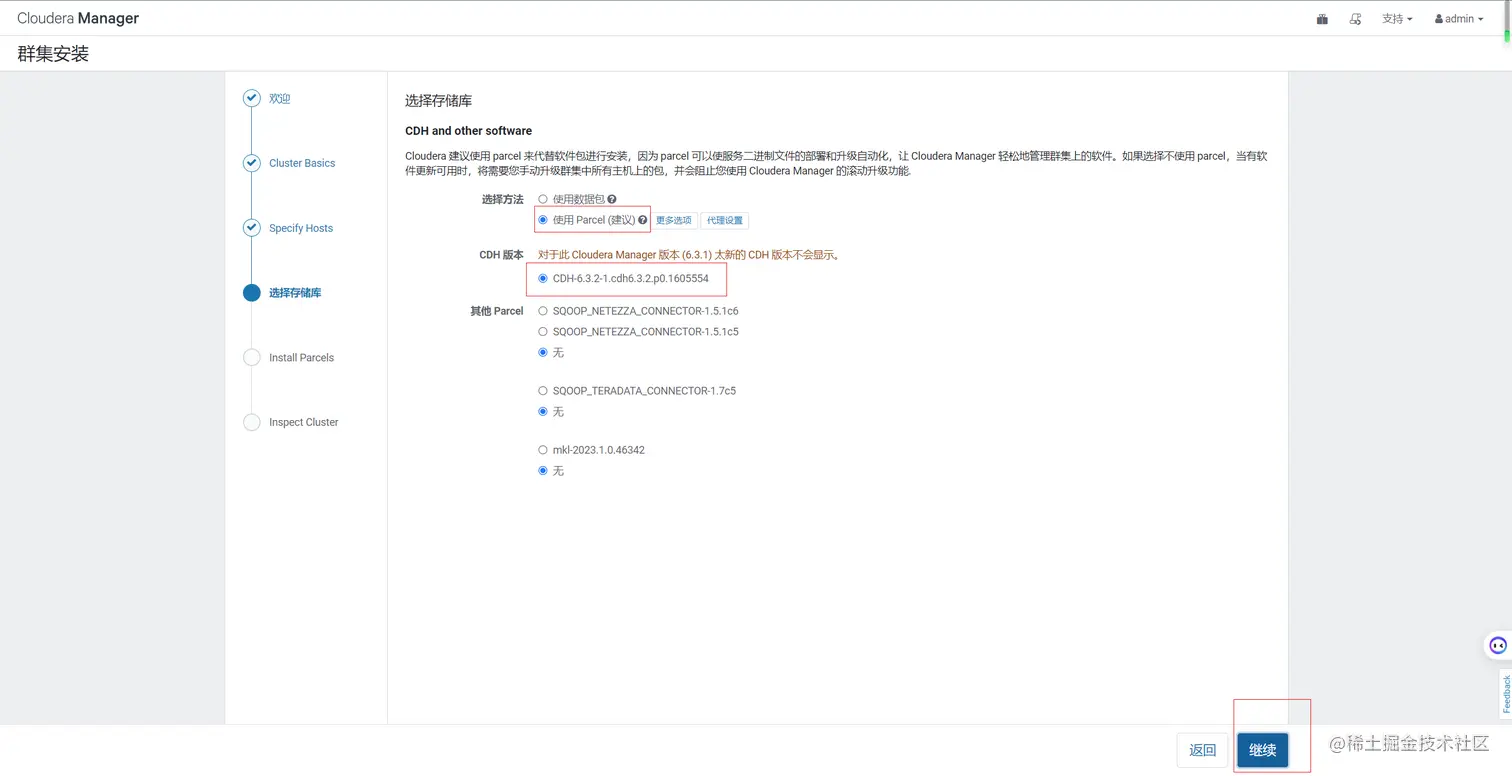
Task: Click the empty Inspect Cluster step circle
Action: coord(252,422)
